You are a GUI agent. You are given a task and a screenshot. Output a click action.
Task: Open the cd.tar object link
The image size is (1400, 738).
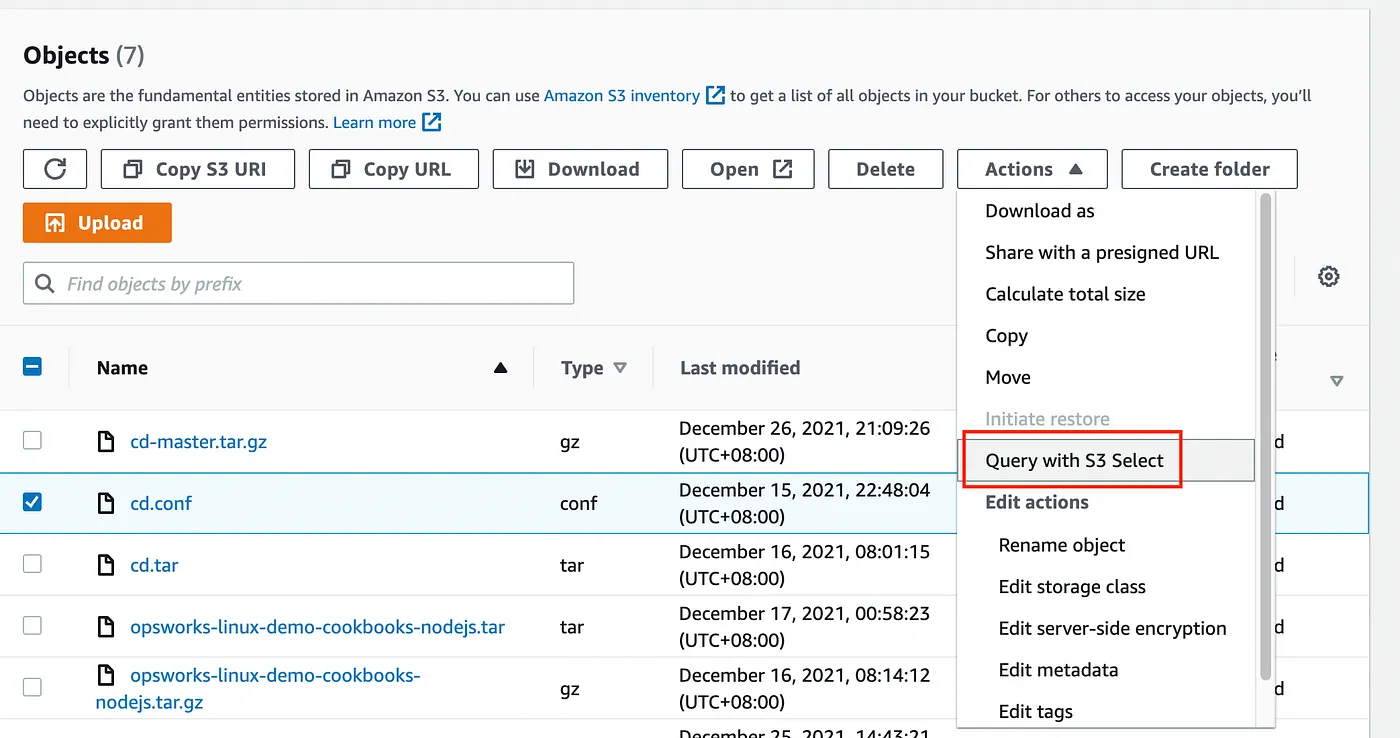point(154,565)
